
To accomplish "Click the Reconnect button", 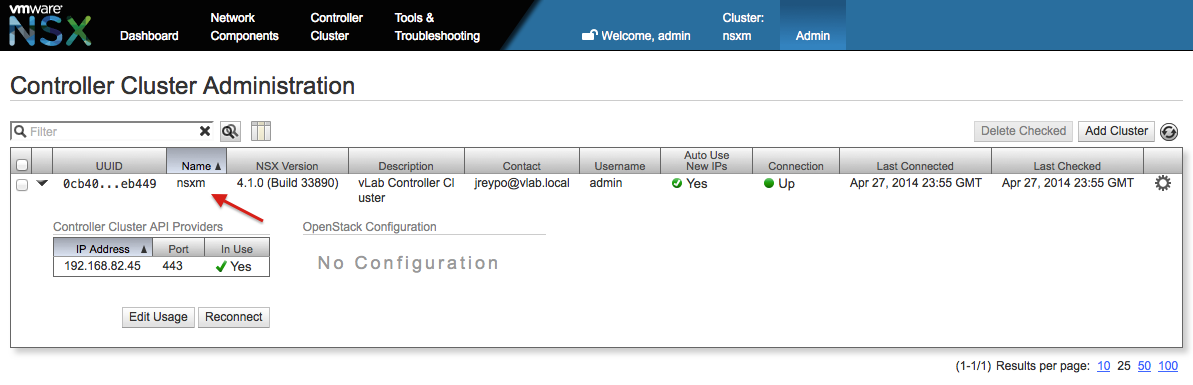I will [x=234, y=317].
